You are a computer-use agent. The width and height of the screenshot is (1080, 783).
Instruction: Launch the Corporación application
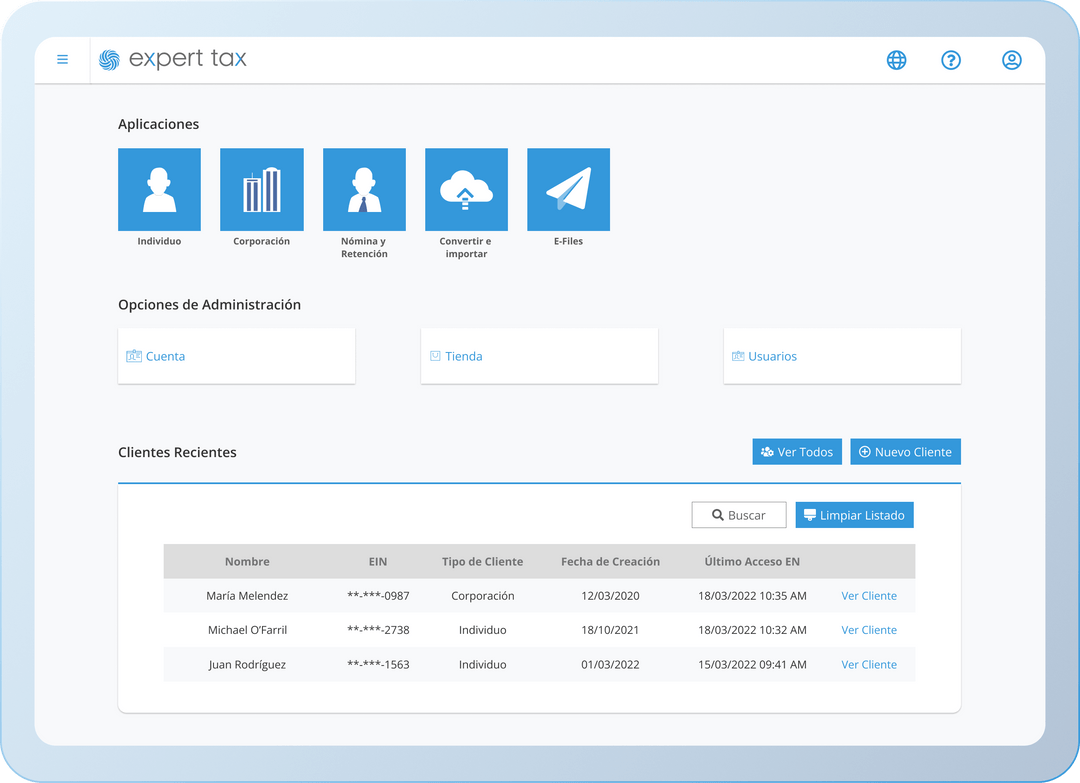(x=262, y=190)
